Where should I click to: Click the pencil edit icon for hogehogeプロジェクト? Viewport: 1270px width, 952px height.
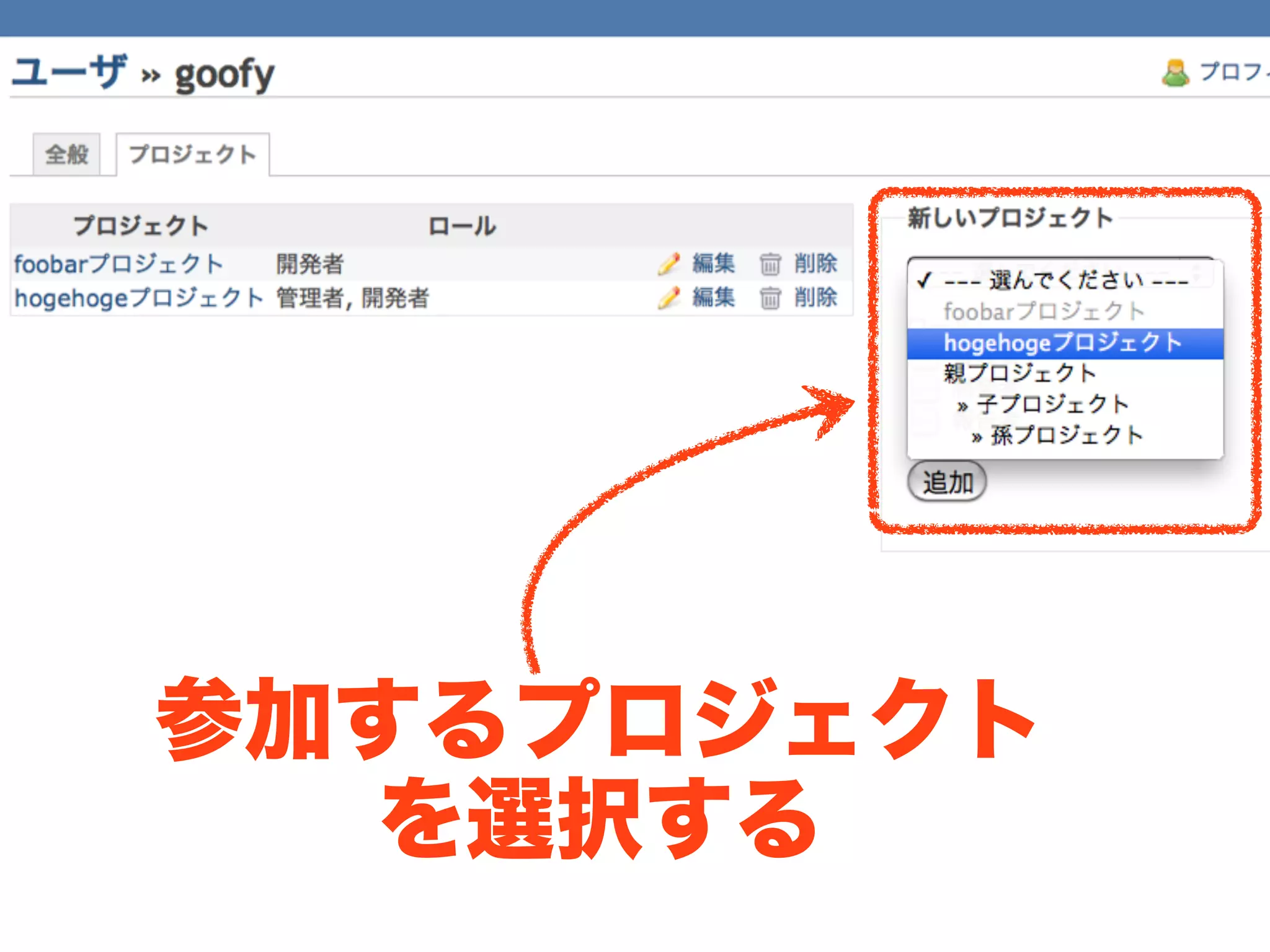[x=669, y=298]
